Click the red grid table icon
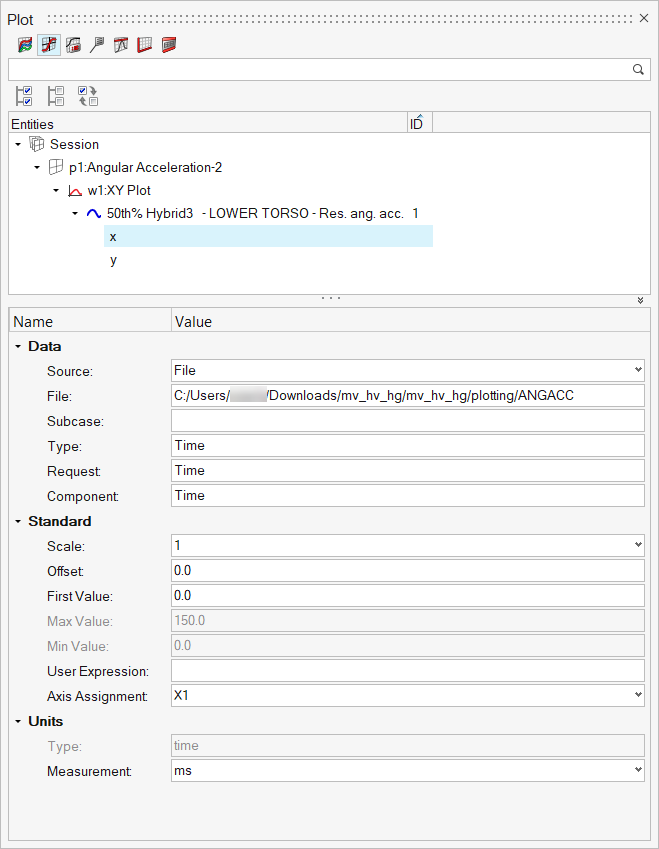 point(145,44)
